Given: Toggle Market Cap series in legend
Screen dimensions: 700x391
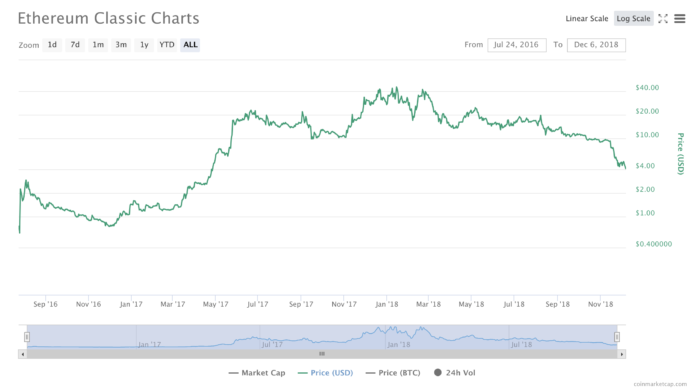Looking at the screenshot, I should tap(257, 373).
